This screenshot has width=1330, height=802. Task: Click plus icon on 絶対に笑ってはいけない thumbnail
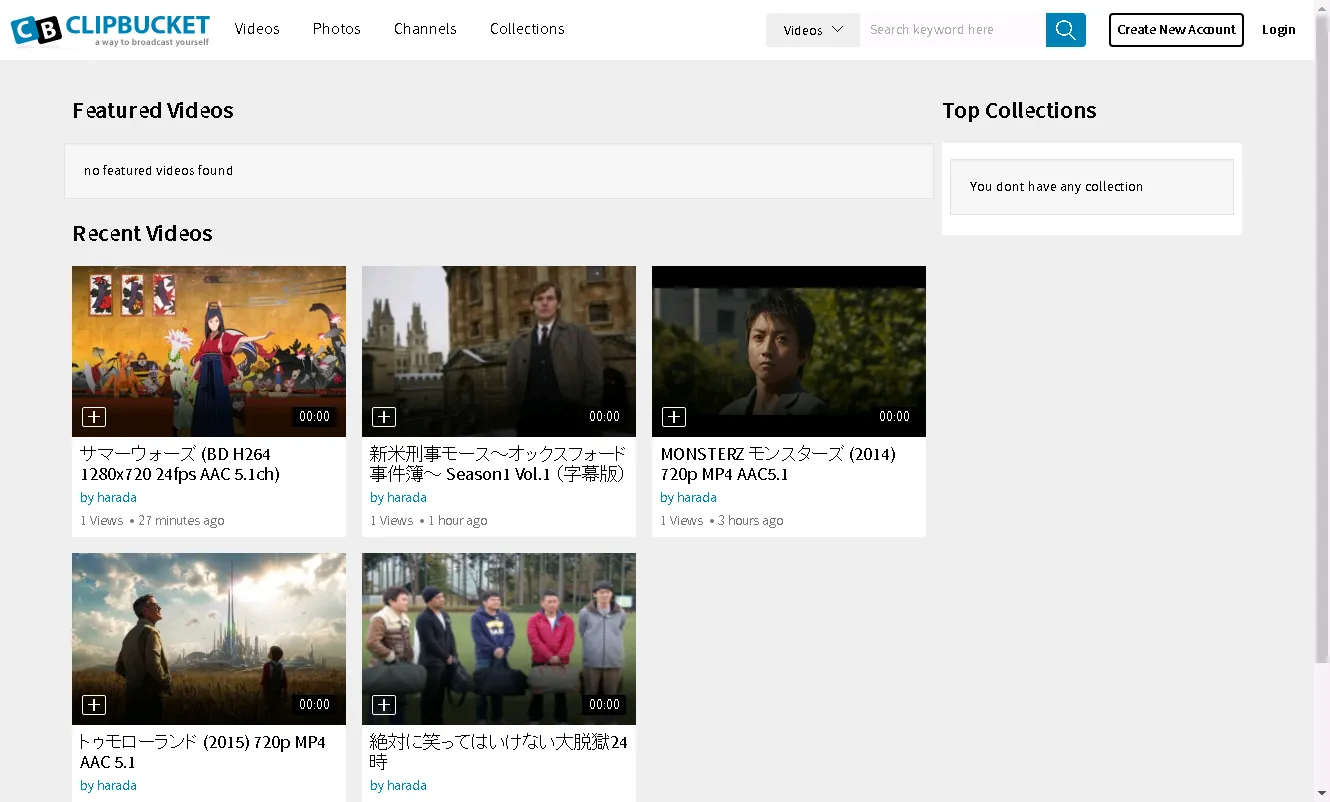point(384,705)
